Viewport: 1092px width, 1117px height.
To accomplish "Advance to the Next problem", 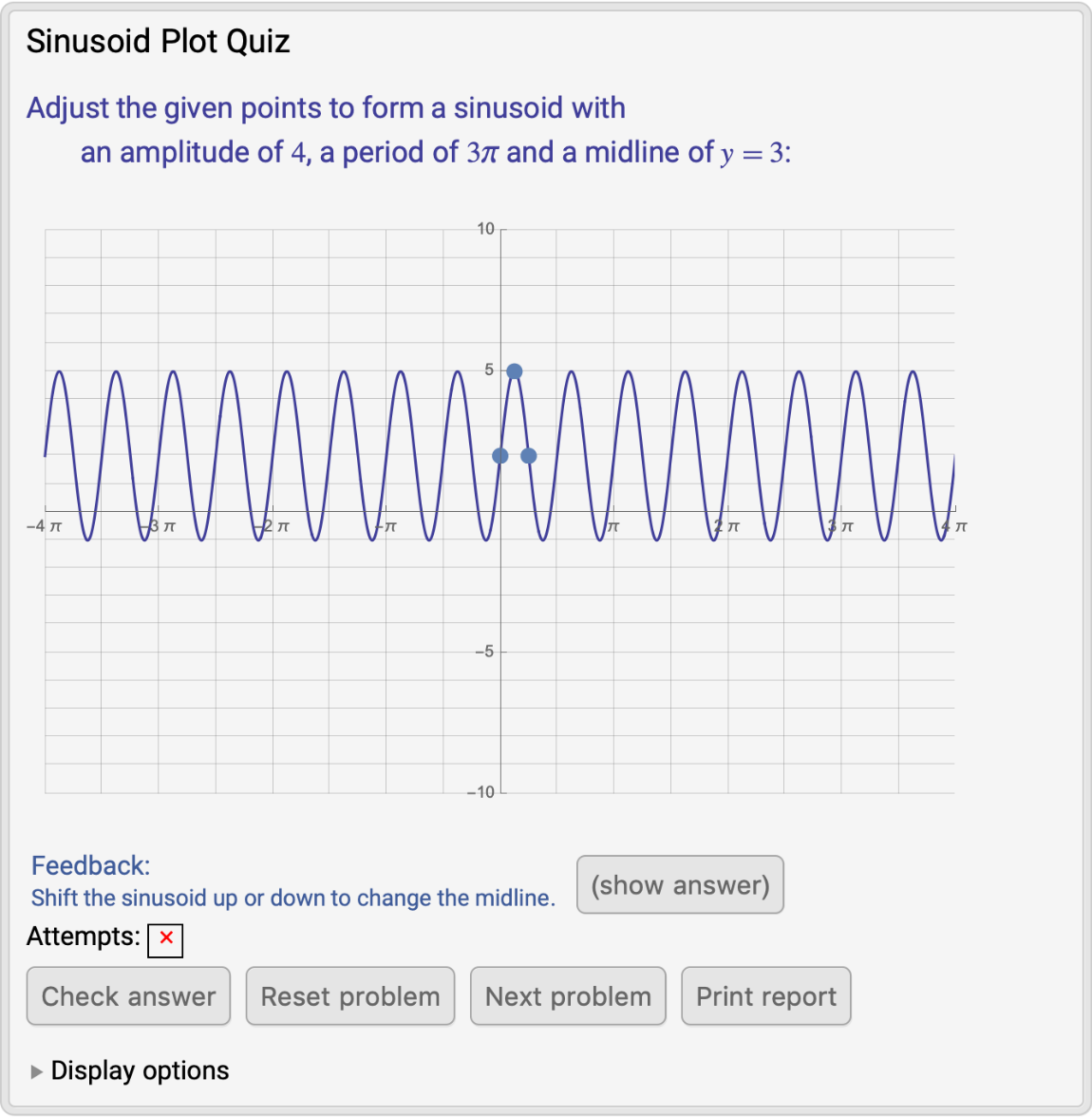I will tap(567, 995).
